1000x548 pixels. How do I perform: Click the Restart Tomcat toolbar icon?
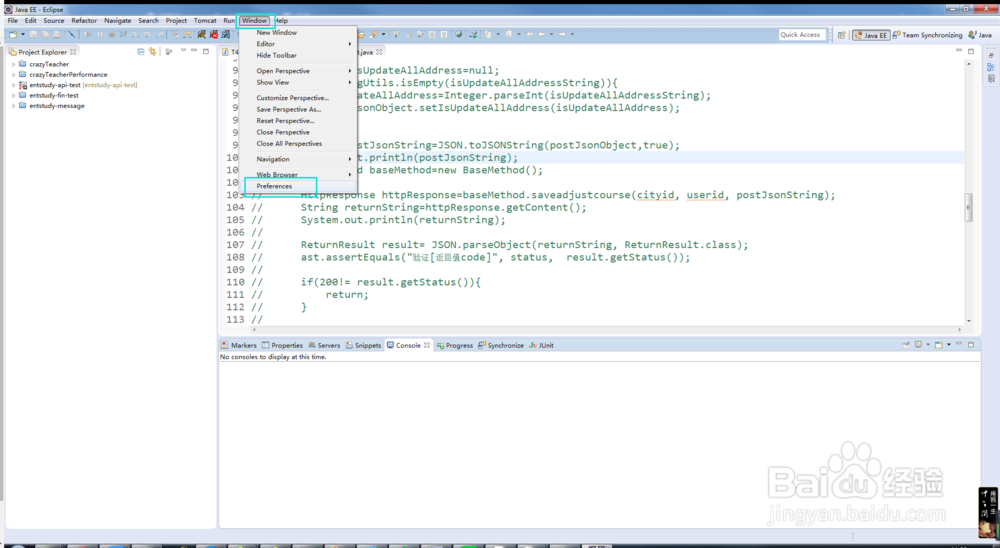pos(226,34)
